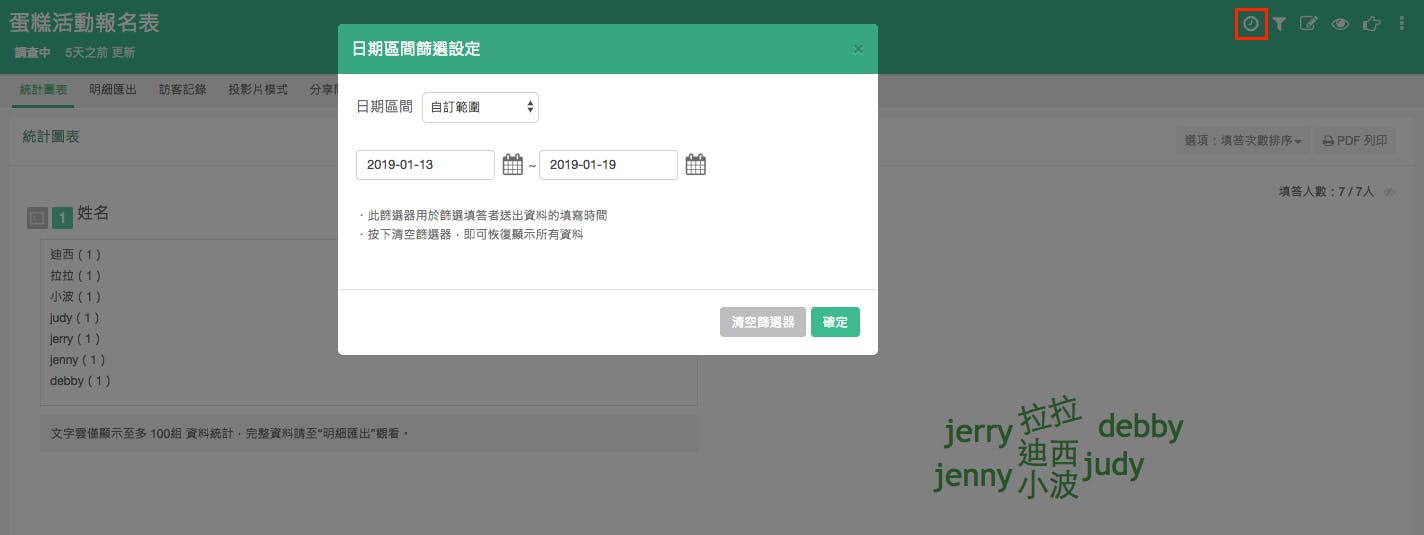Open calendar picker for the end date
This screenshot has height=535, width=1424.
click(x=696, y=165)
